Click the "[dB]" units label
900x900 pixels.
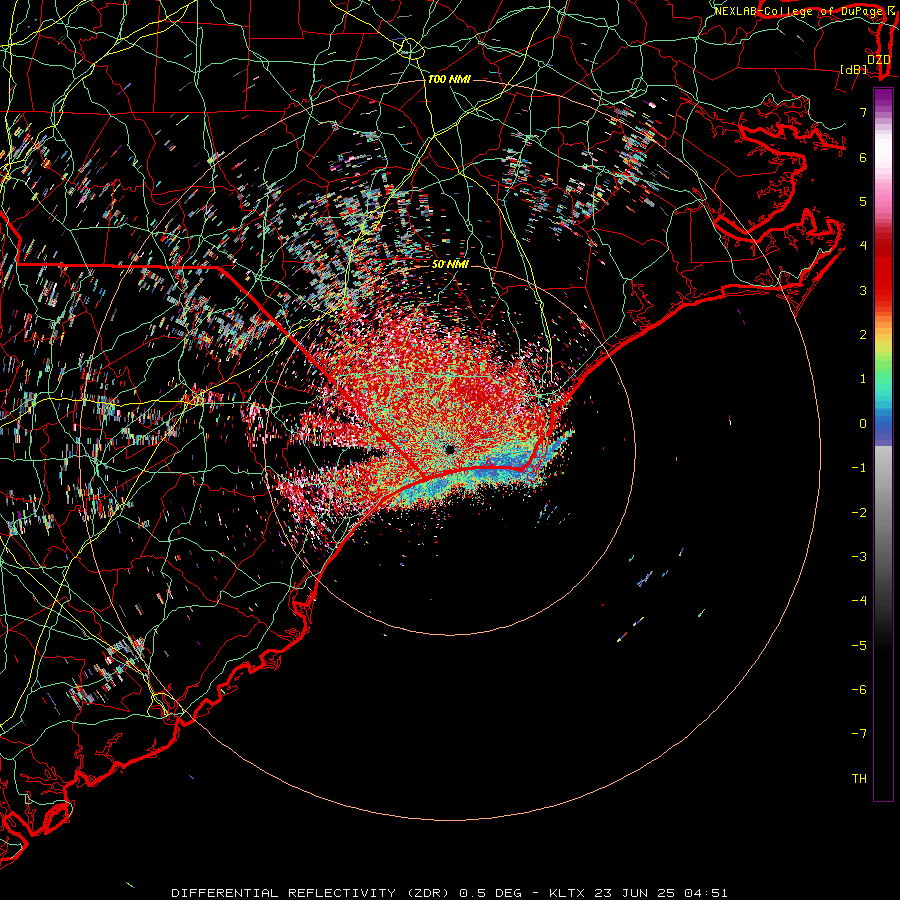tap(853, 69)
